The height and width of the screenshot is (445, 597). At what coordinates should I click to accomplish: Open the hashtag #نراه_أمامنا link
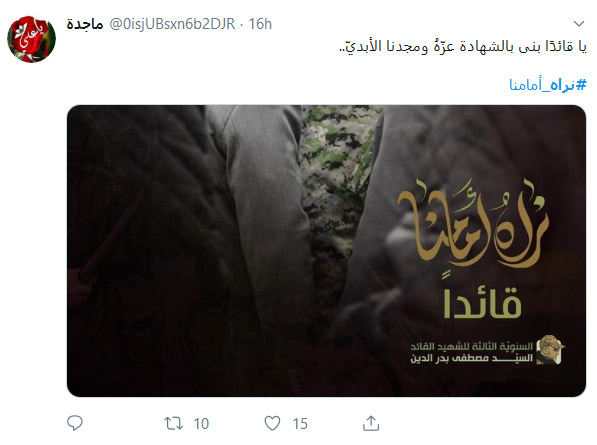coord(548,85)
